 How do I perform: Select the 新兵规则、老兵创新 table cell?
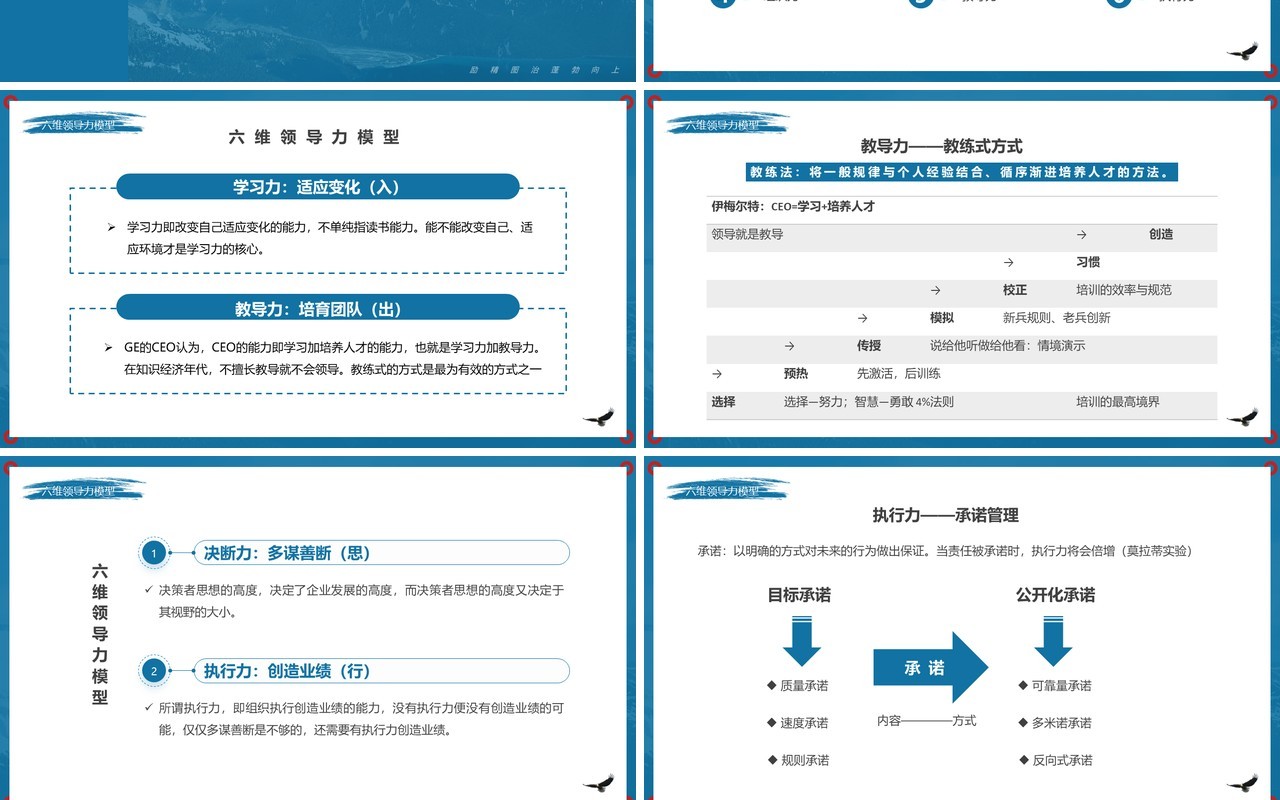click(x=1057, y=318)
